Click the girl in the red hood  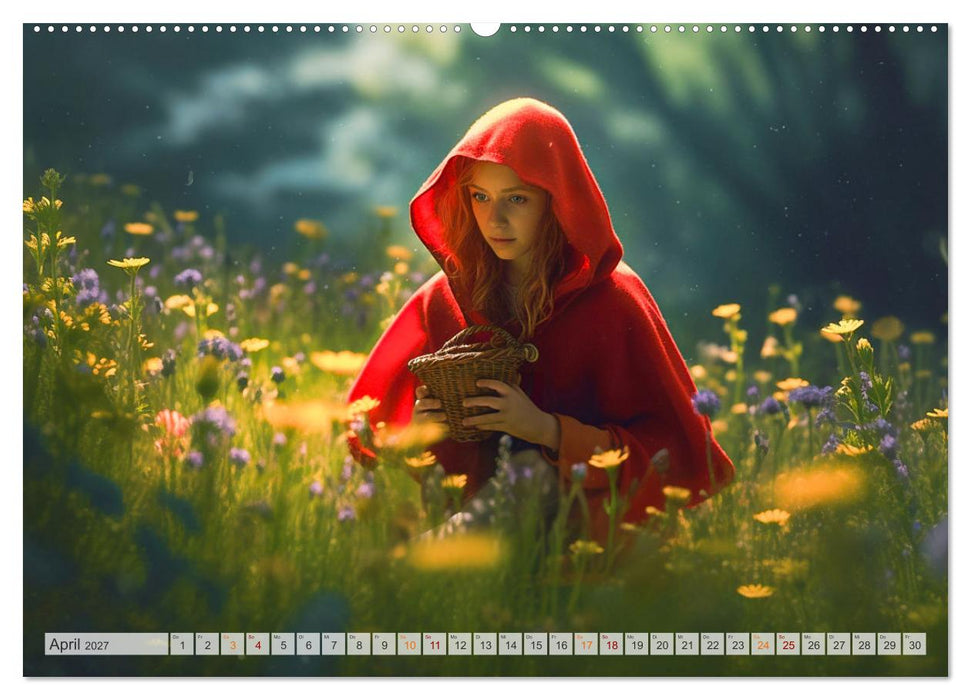click(x=539, y=316)
